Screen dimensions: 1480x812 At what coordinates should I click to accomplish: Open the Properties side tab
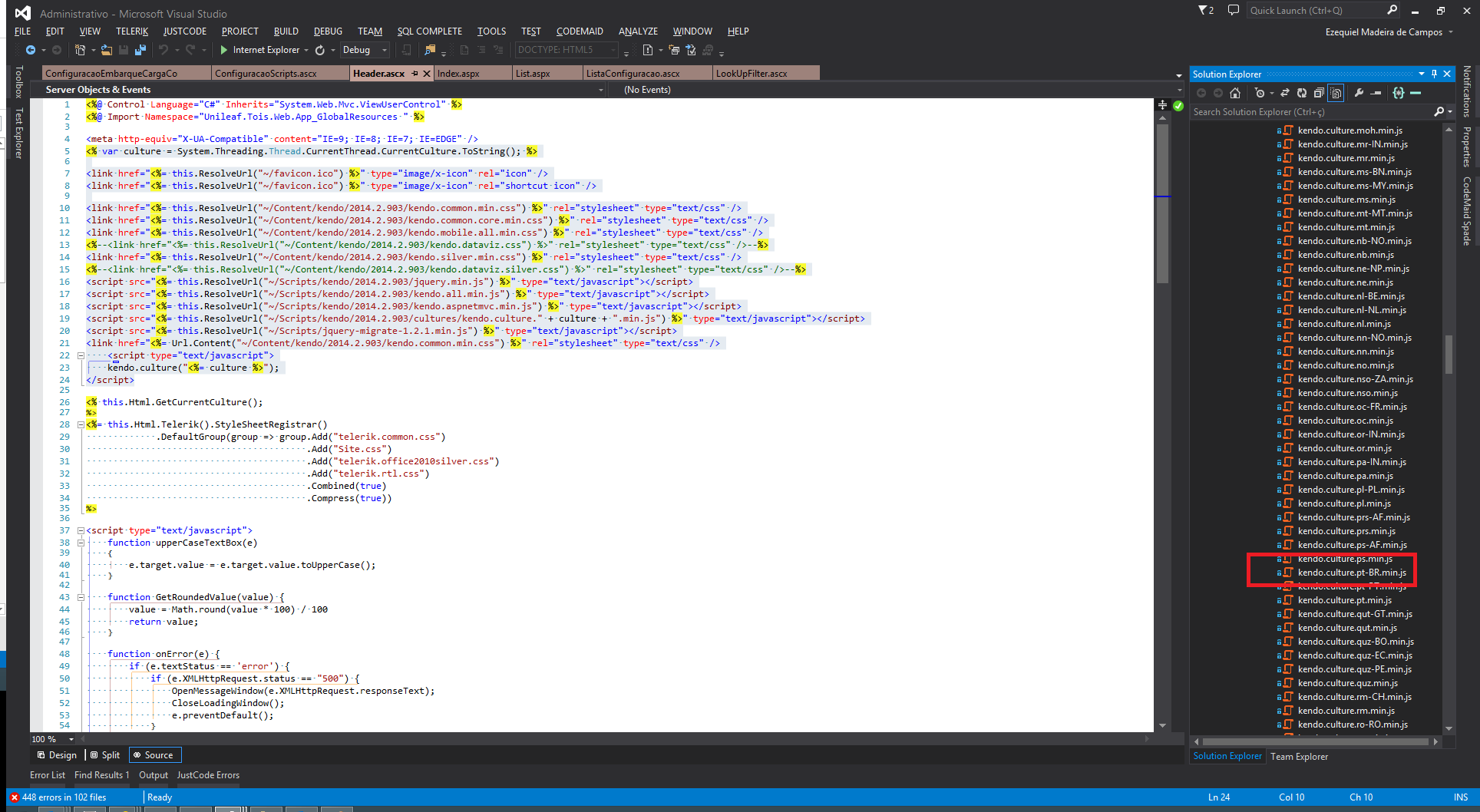pos(1466,147)
